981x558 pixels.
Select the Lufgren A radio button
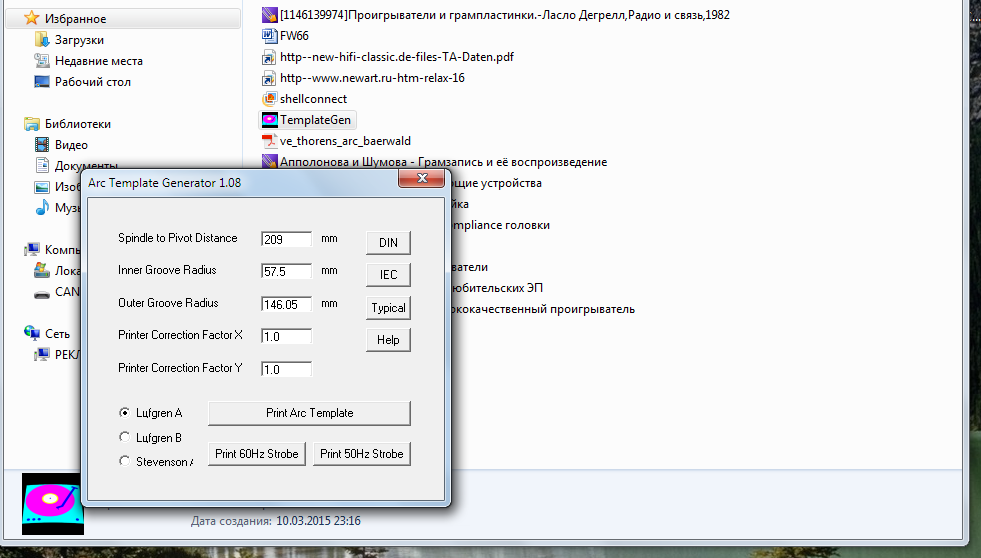[125, 412]
